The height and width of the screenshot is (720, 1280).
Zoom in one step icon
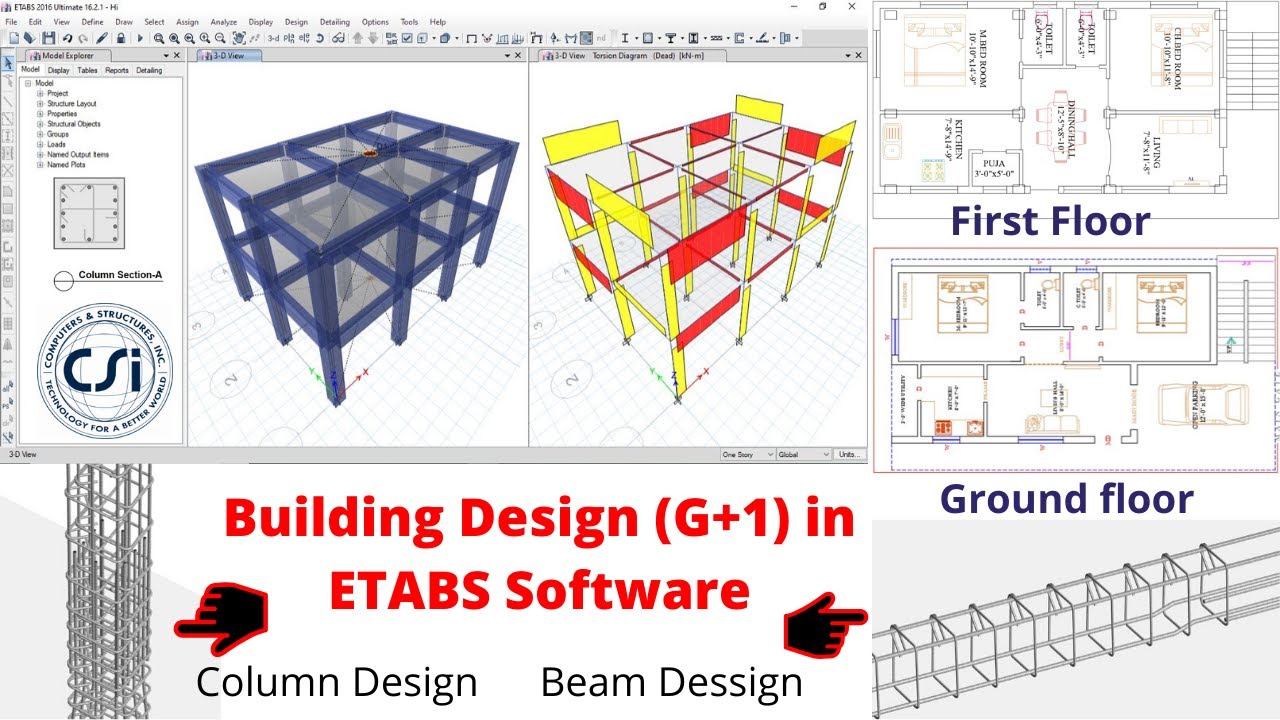(x=205, y=38)
